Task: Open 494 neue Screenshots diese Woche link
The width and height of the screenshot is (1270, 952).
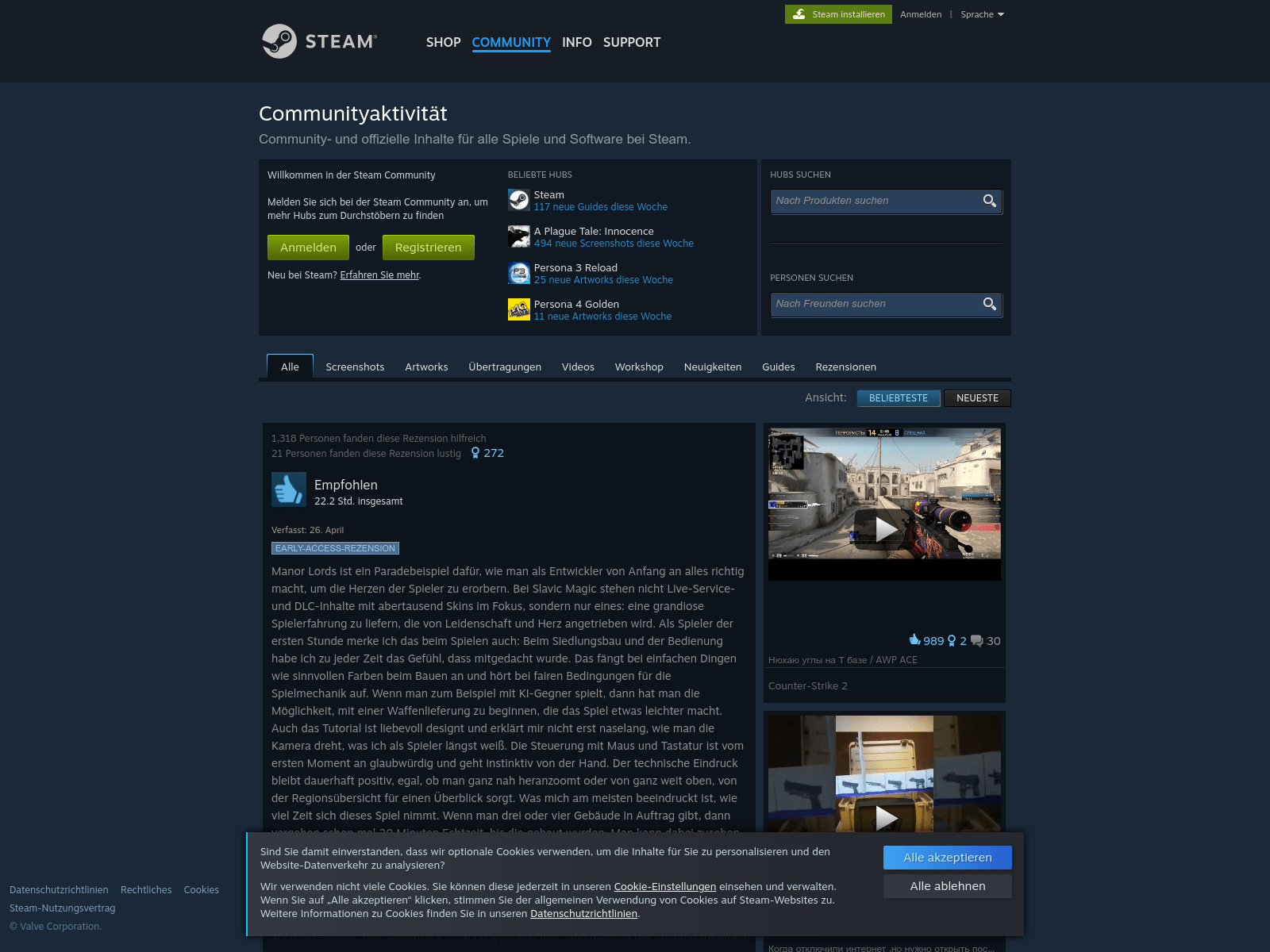Action: [x=614, y=244]
